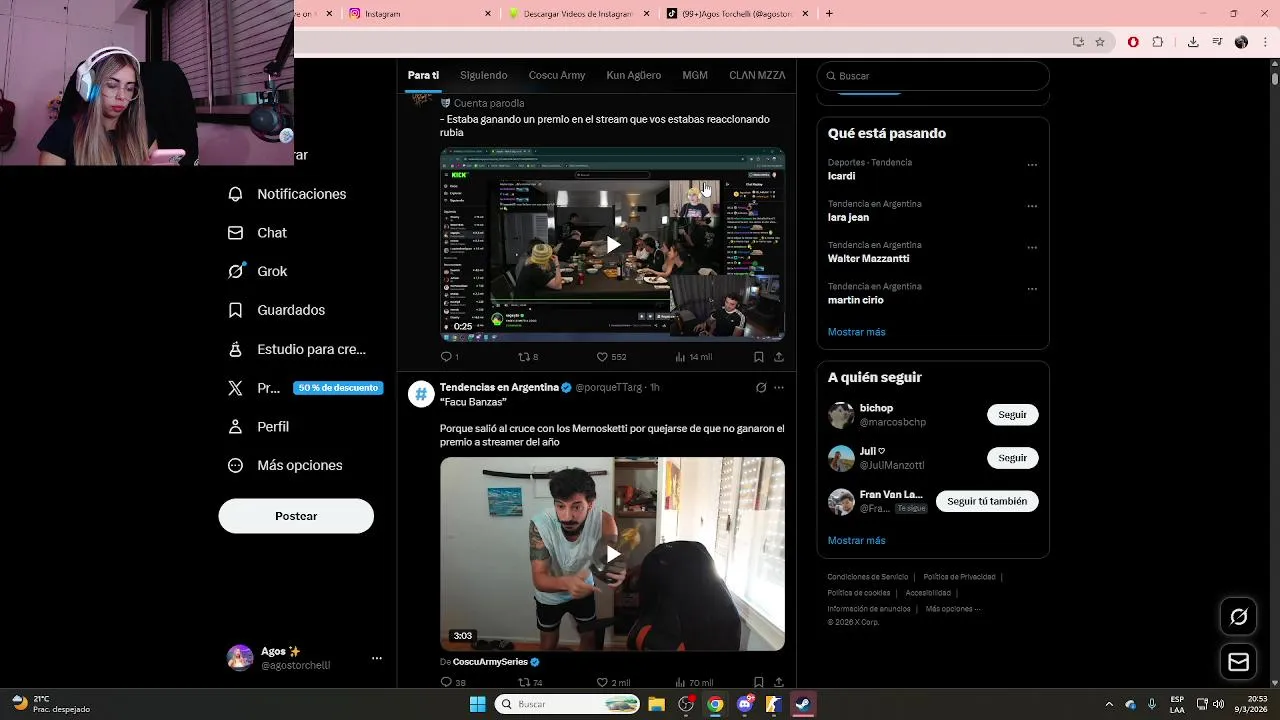Click the Buscar search field on X

933,76
